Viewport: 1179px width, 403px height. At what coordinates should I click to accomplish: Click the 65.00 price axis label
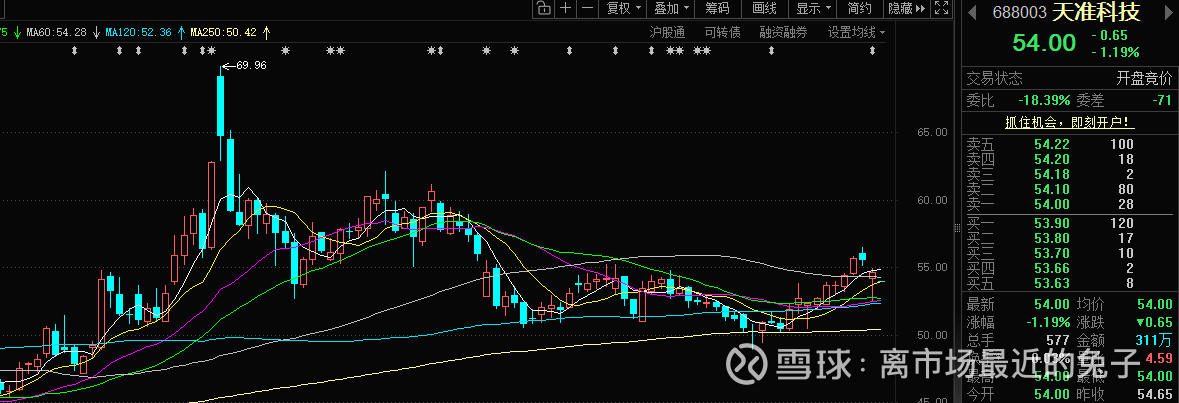point(932,132)
